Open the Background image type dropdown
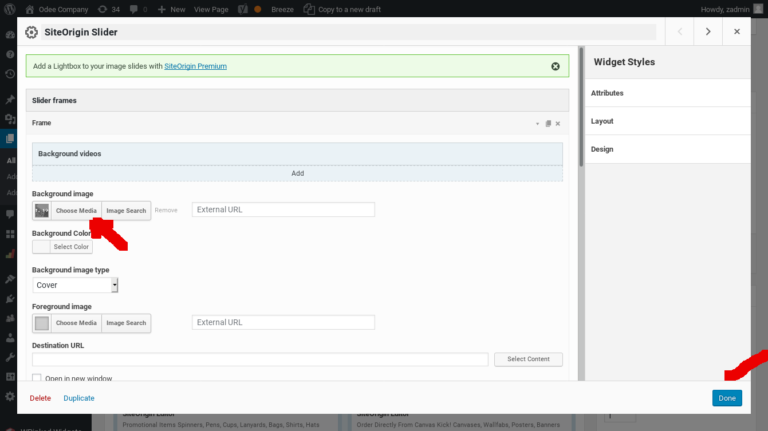 pos(75,285)
